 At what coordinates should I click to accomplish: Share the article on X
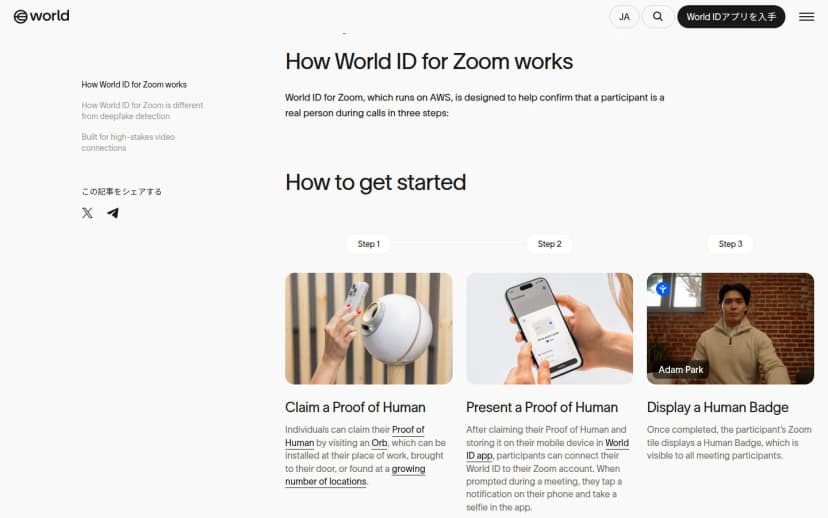[87, 213]
